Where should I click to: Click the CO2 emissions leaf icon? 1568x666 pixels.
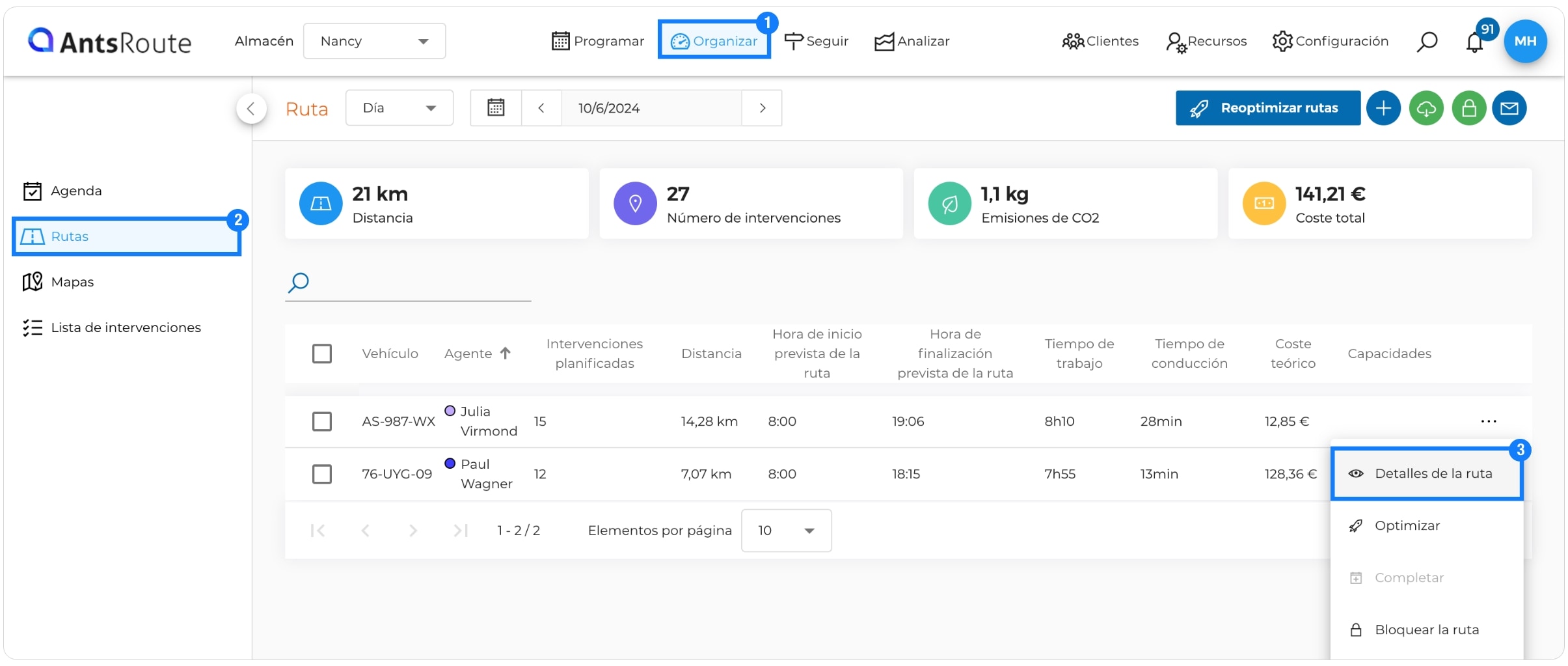pyautogui.click(x=949, y=204)
